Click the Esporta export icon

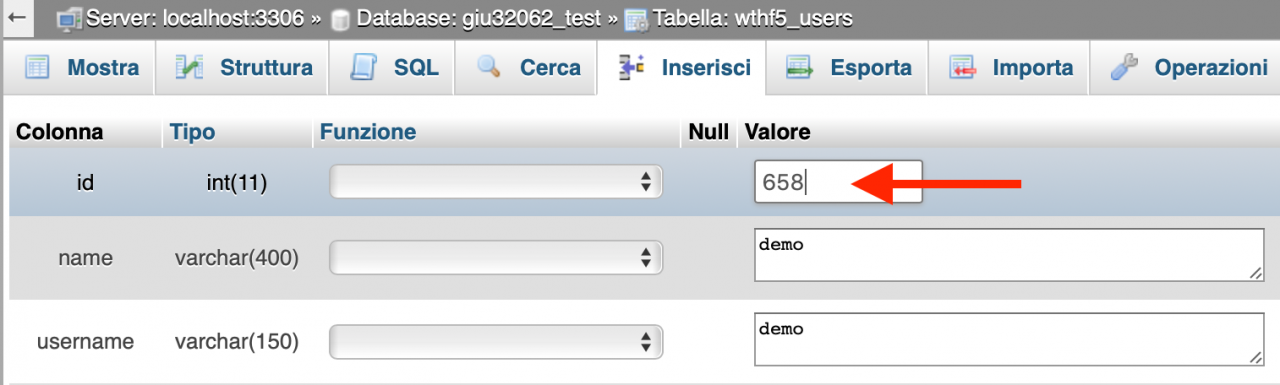point(799,68)
